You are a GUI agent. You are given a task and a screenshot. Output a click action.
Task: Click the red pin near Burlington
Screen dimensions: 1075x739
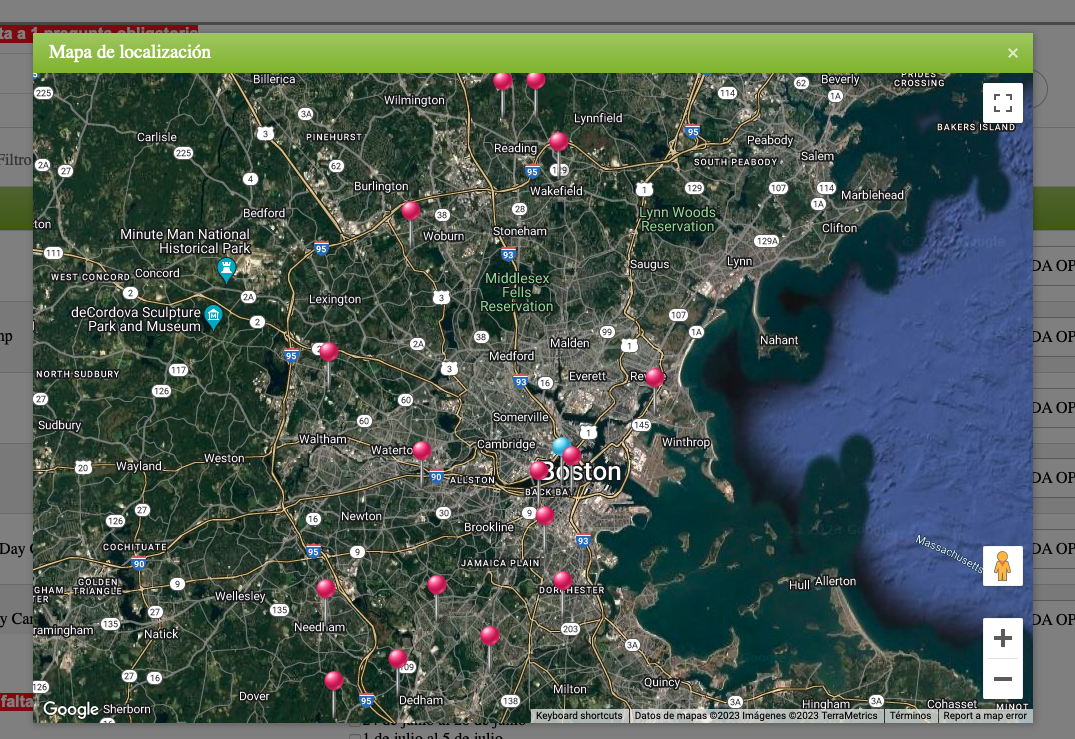coord(411,211)
